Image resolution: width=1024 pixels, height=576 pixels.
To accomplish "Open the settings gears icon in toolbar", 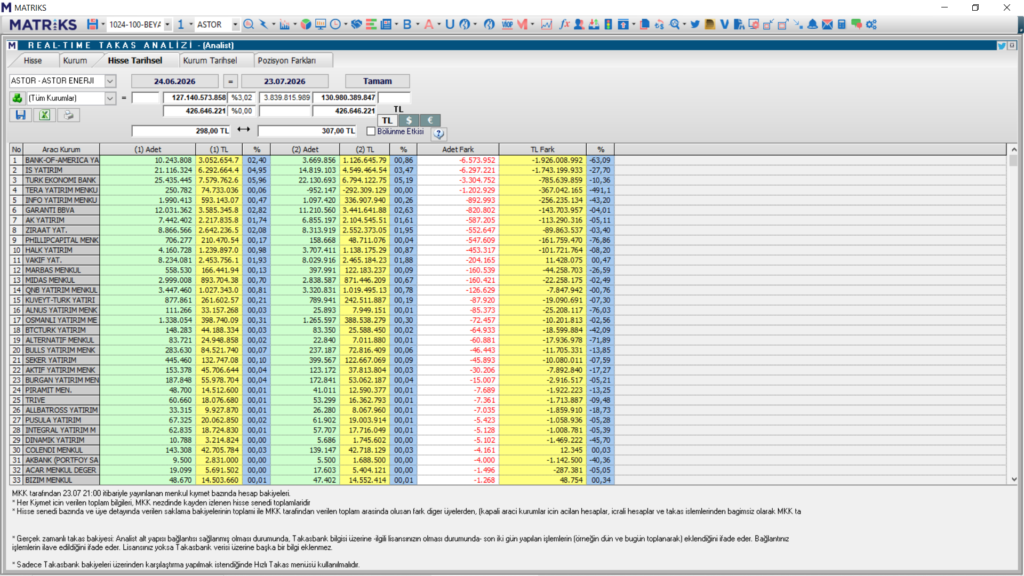I will (x=871, y=24).
